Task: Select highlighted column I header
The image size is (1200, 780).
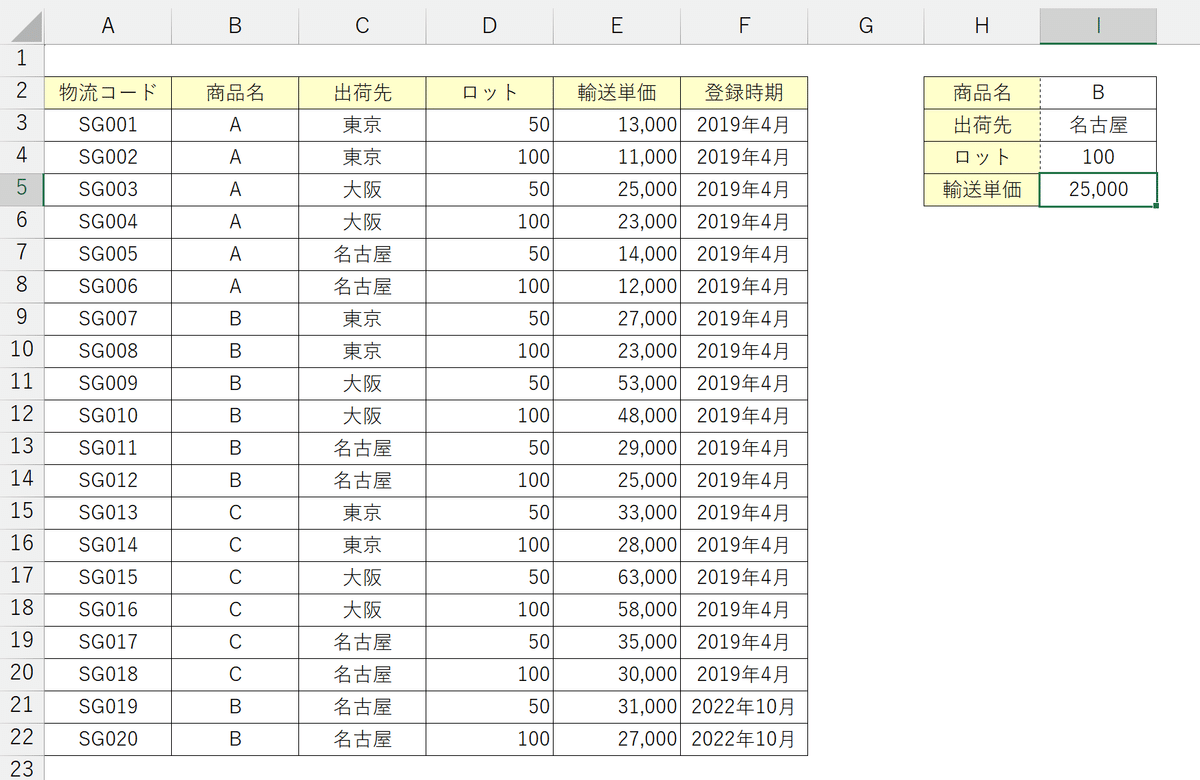Action: tap(1098, 26)
